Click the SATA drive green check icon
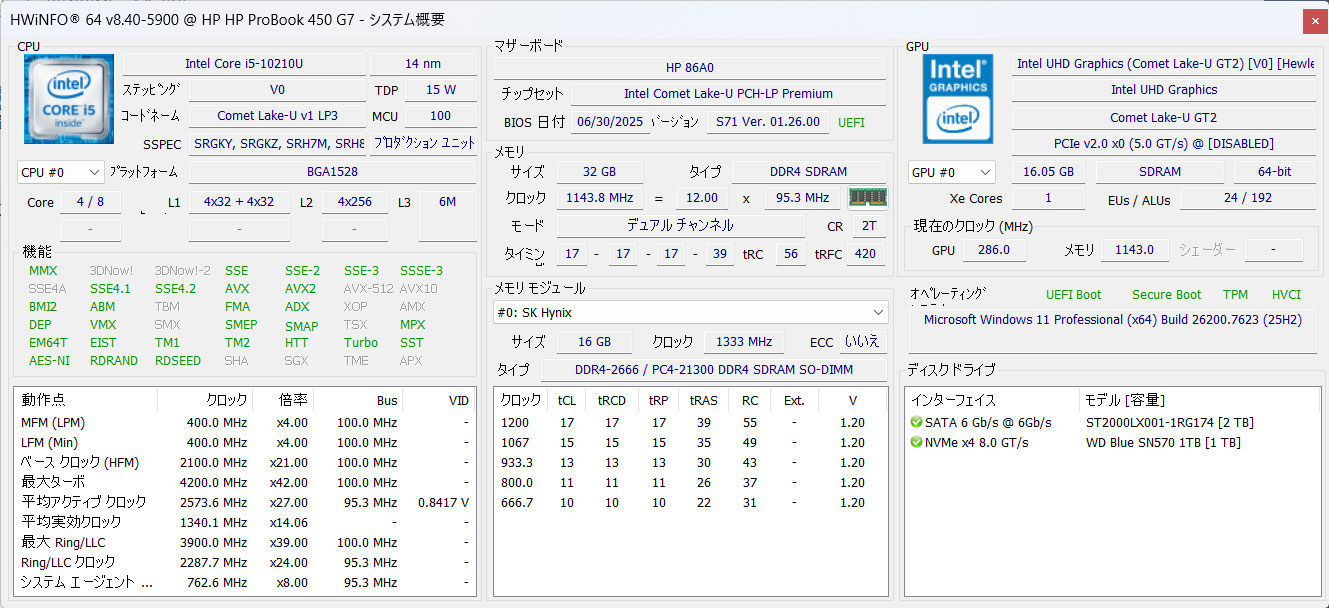 coord(916,423)
